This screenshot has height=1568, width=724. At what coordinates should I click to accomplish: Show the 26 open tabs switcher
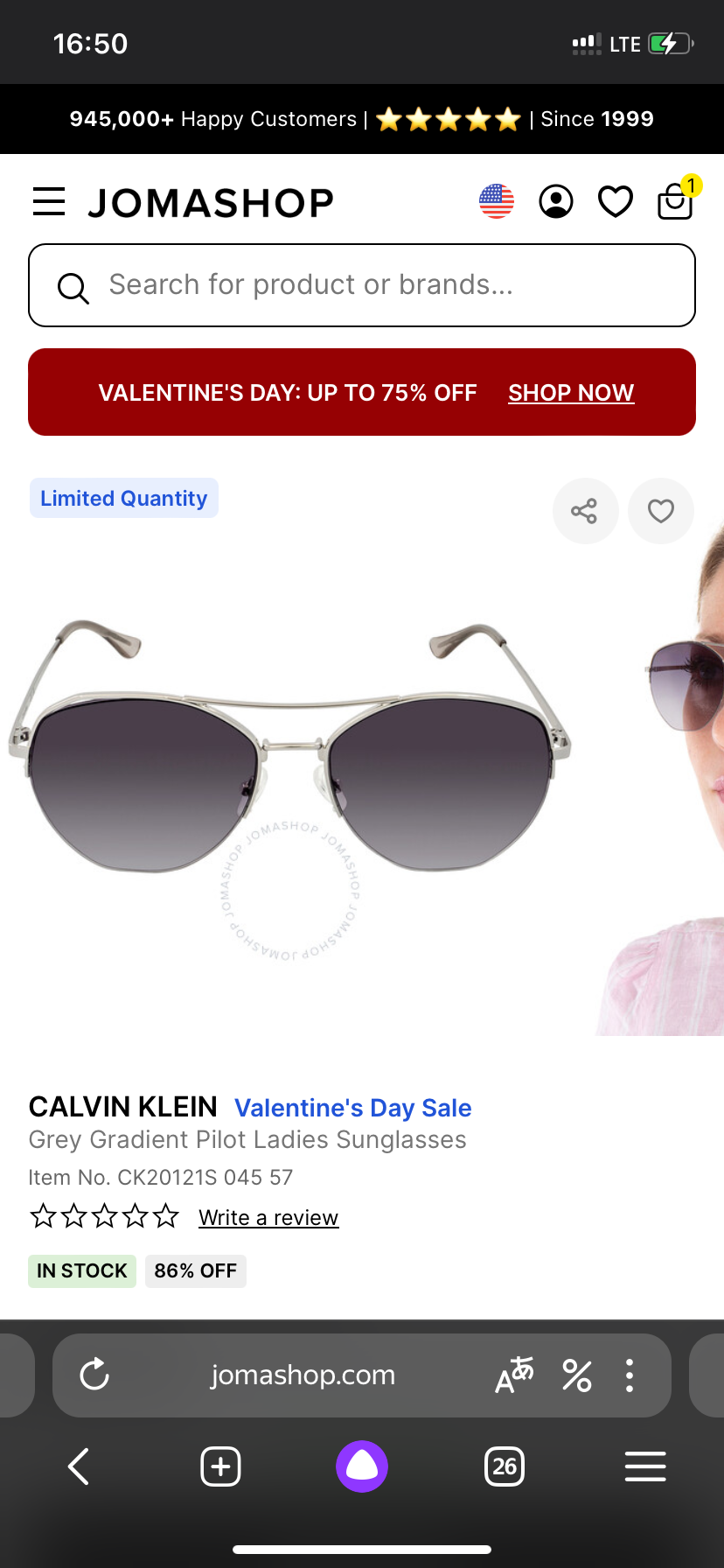(505, 1466)
